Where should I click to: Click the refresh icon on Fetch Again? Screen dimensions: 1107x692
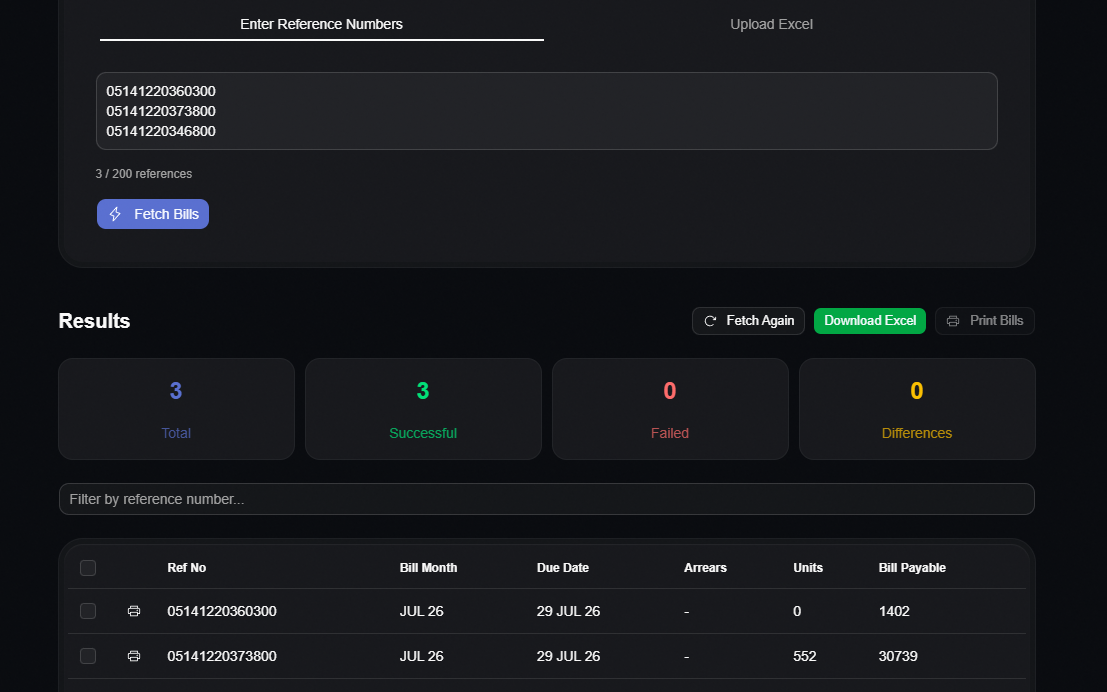(710, 321)
